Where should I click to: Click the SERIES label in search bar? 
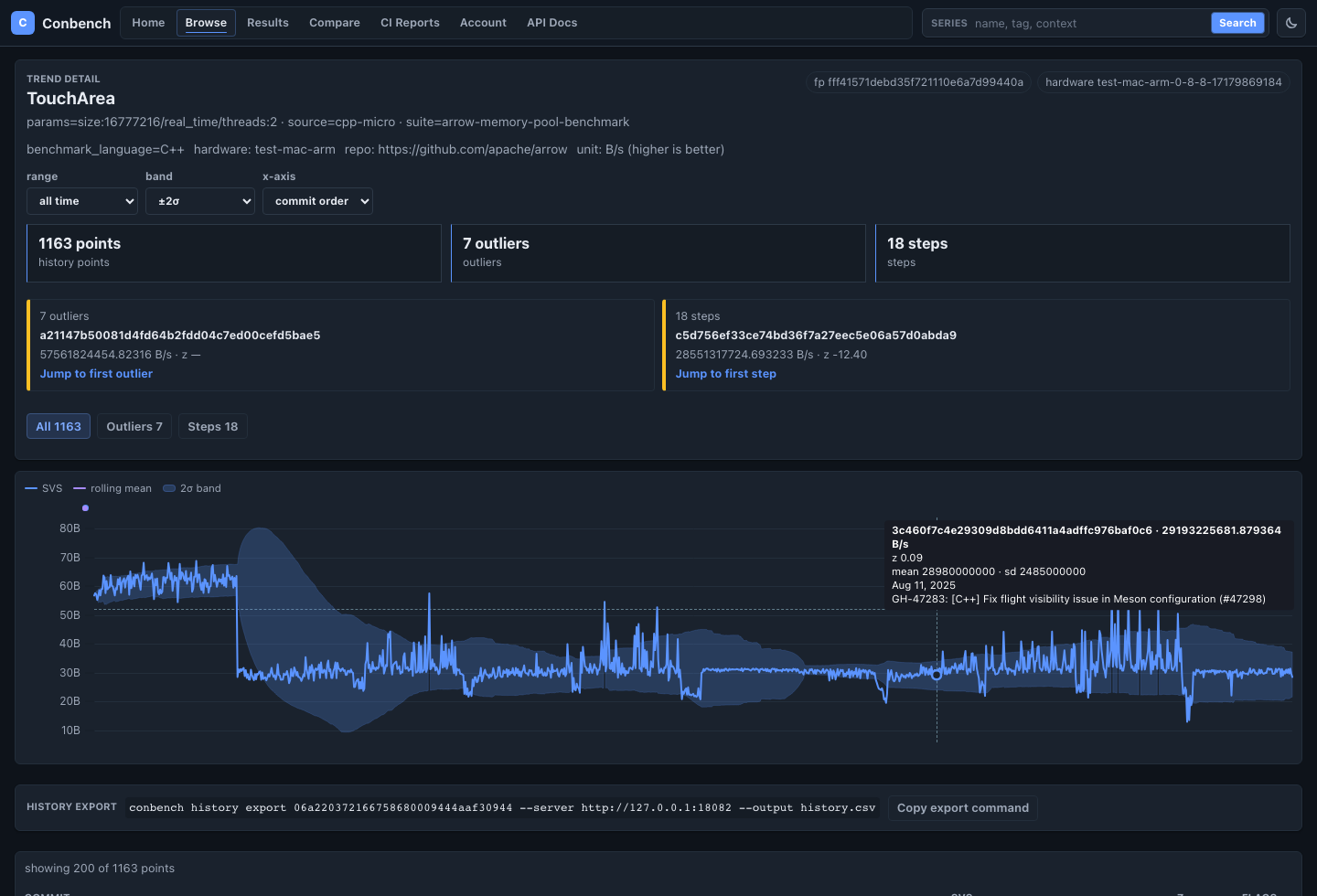[x=948, y=23]
